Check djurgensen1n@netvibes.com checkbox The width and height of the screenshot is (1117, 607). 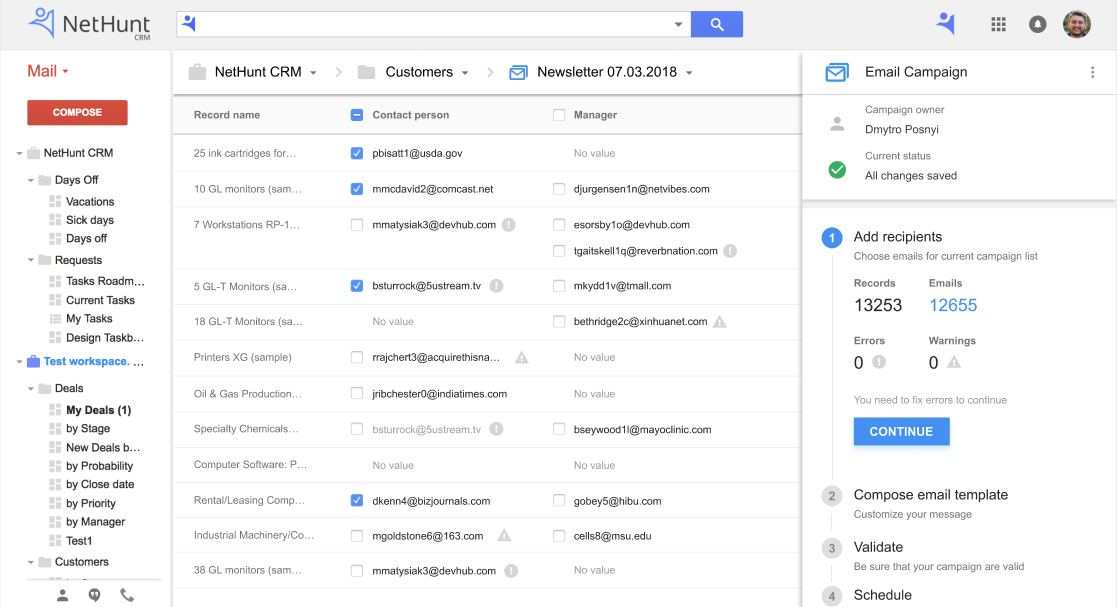coord(559,189)
